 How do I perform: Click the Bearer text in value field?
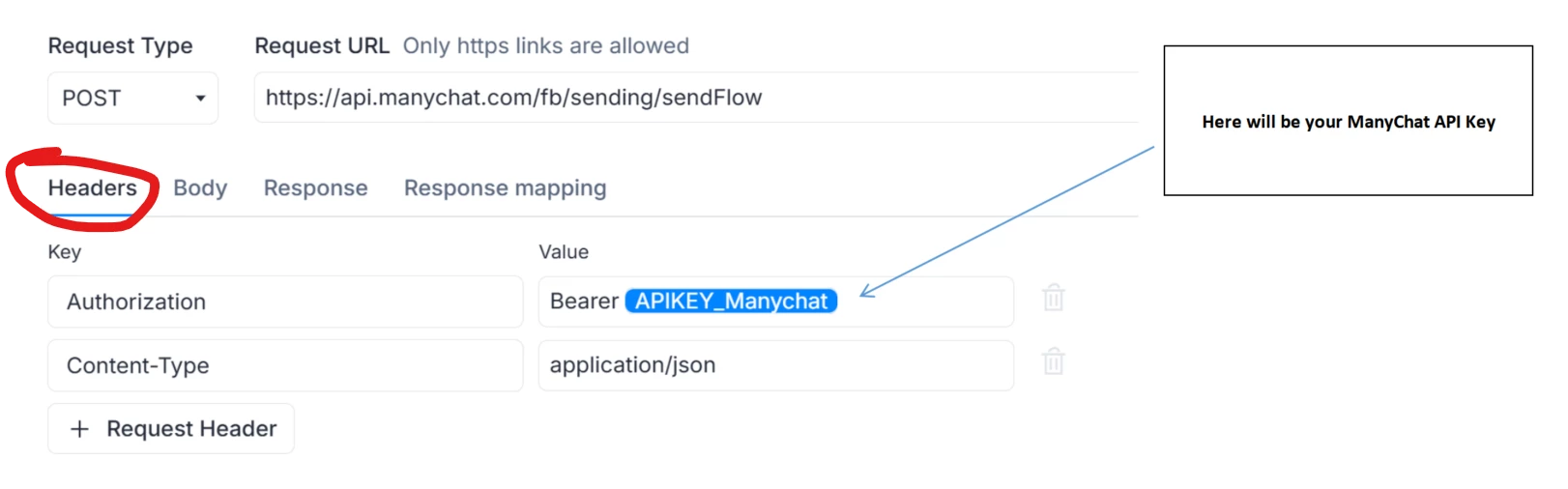pyautogui.click(x=584, y=302)
